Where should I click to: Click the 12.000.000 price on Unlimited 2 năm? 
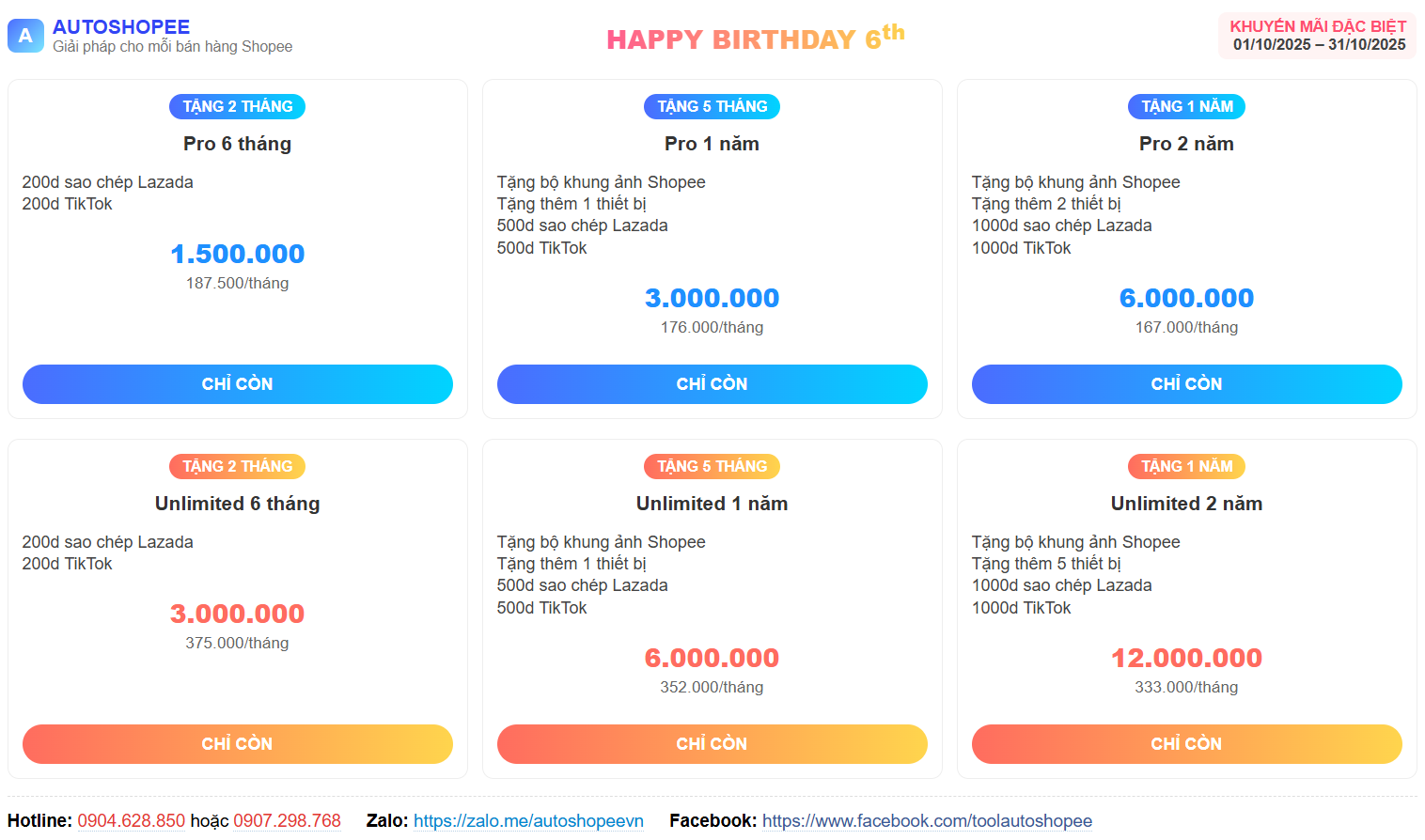point(1186,658)
